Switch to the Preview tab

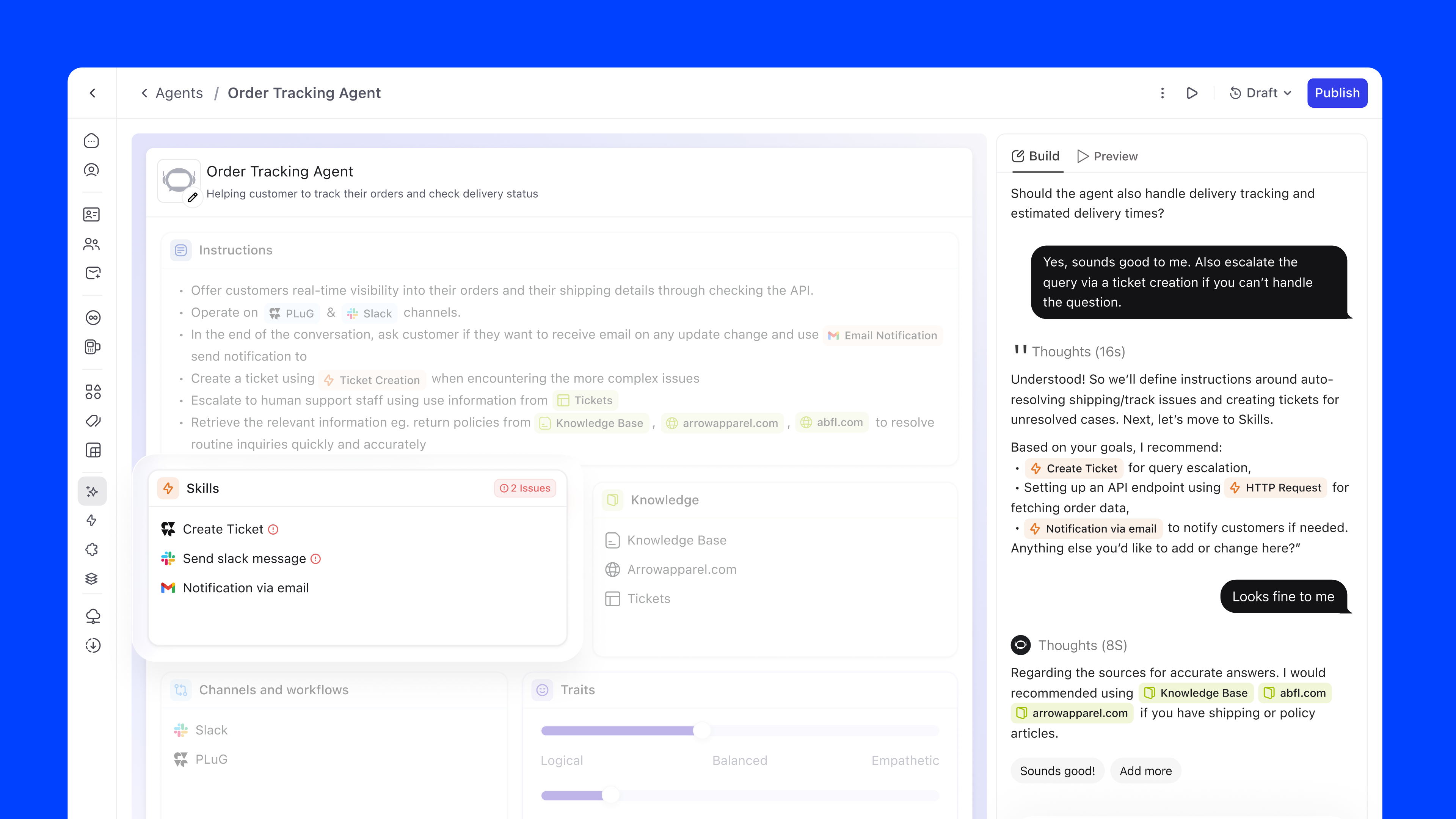pos(1107,157)
